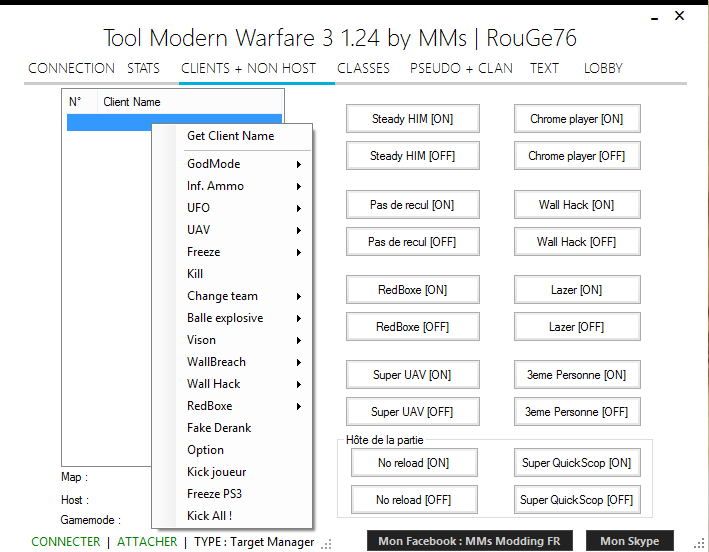Click RedBoxe [OFF] button
Image resolution: width=709 pixels, height=552 pixels.
(x=412, y=327)
